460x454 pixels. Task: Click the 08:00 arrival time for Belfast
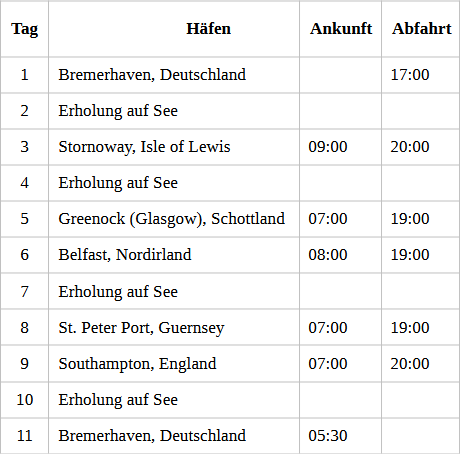(328, 255)
